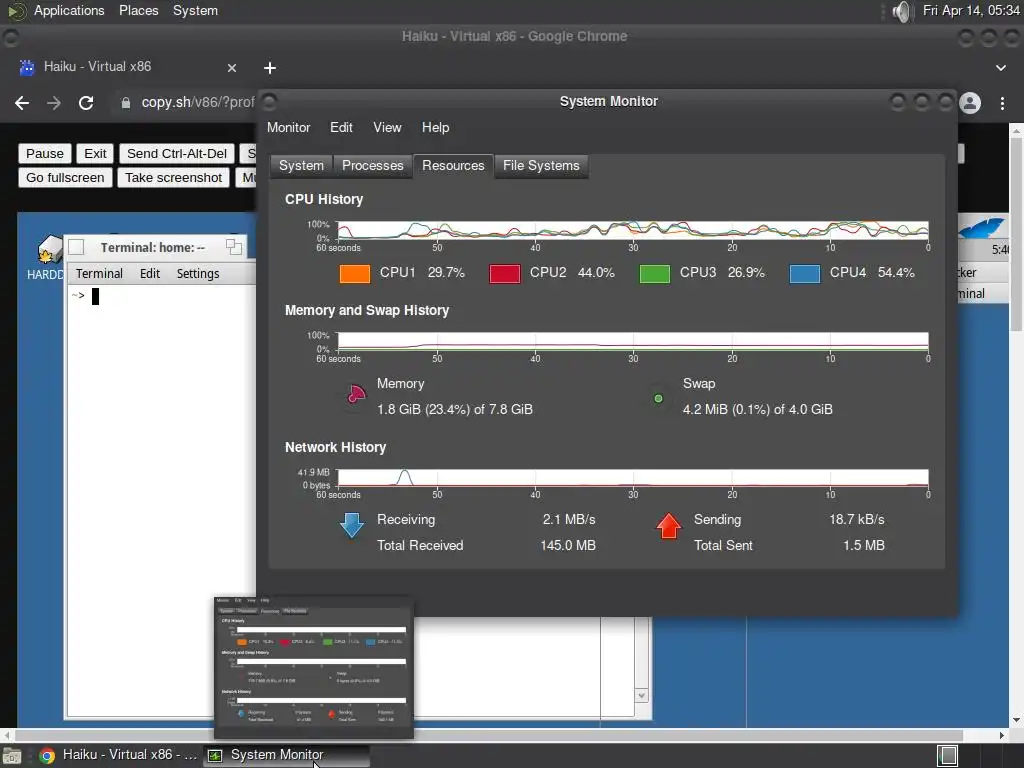Screen dimensions: 1024x768
Task: Click the Go fullscreen button
Action: click(x=65, y=178)
